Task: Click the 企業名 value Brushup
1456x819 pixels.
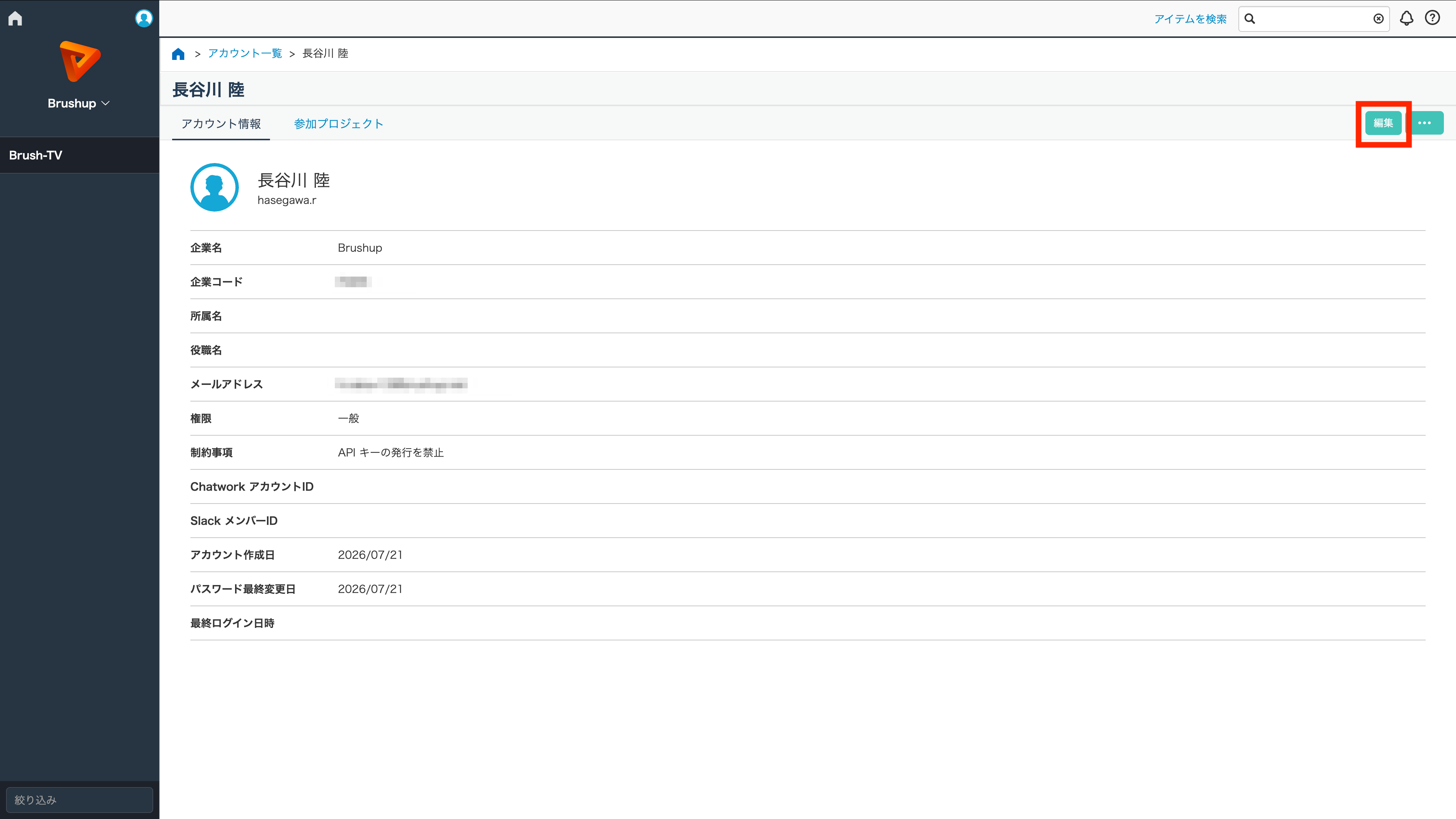Action: click(x=360, y=248)
